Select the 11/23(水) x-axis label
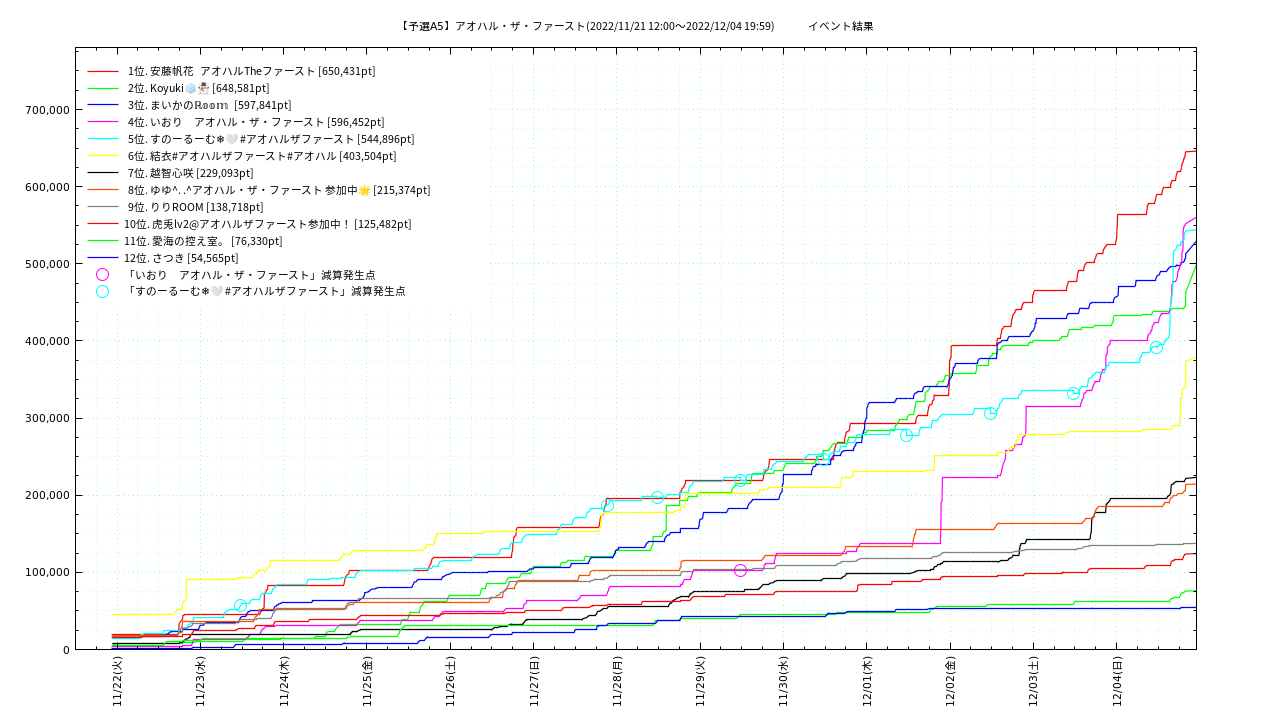The height and width of the screenshot is (720, 1280). [x=200, y=682]
